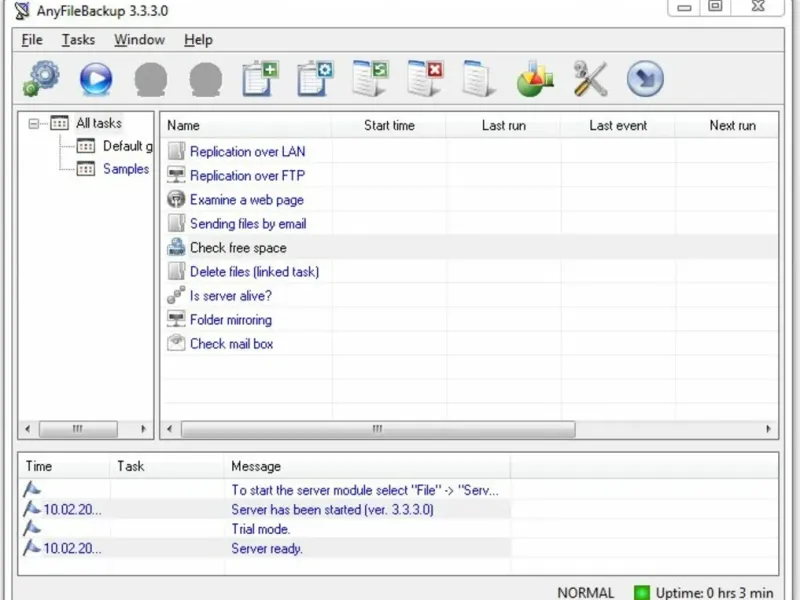Select the Sending files by email task
800x600 pixels.
[x=248, y=223]
